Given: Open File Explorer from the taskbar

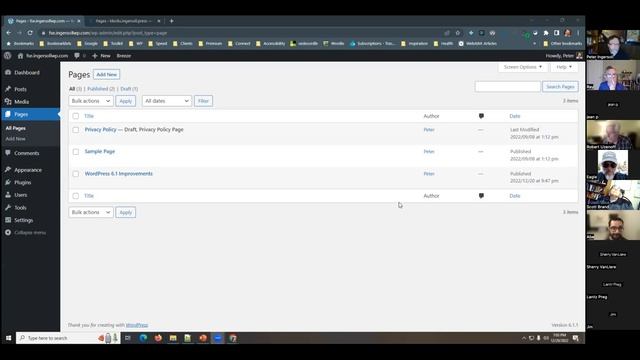Looking at the screenshot, I should [173, 338].
